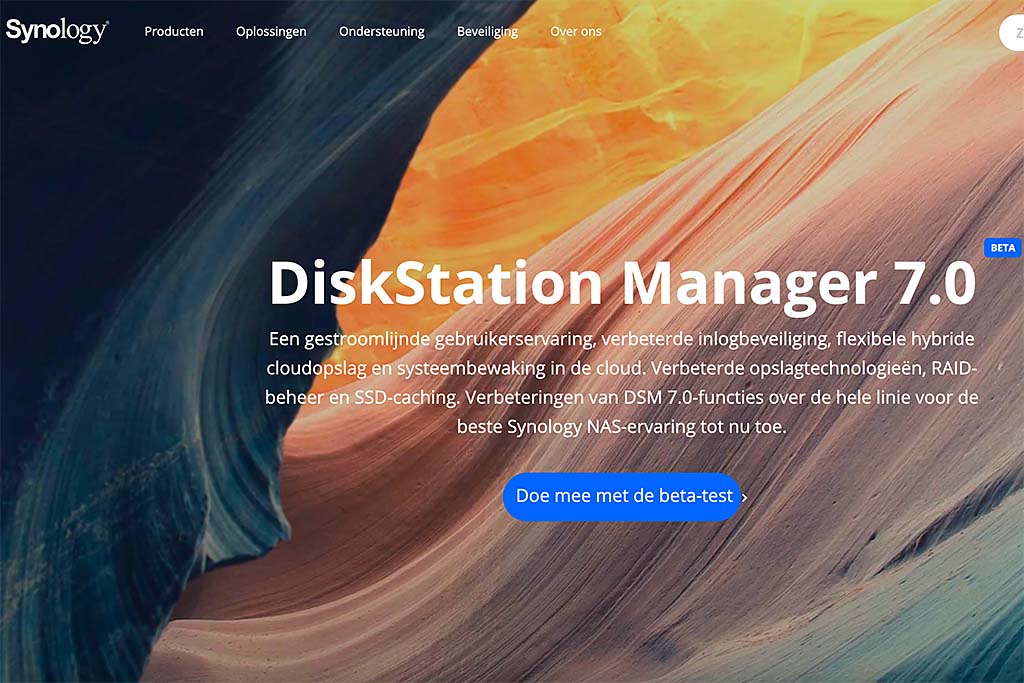Open the Oplossingen menu
This screenshot has height=683, width=1024.
[271, 31]
